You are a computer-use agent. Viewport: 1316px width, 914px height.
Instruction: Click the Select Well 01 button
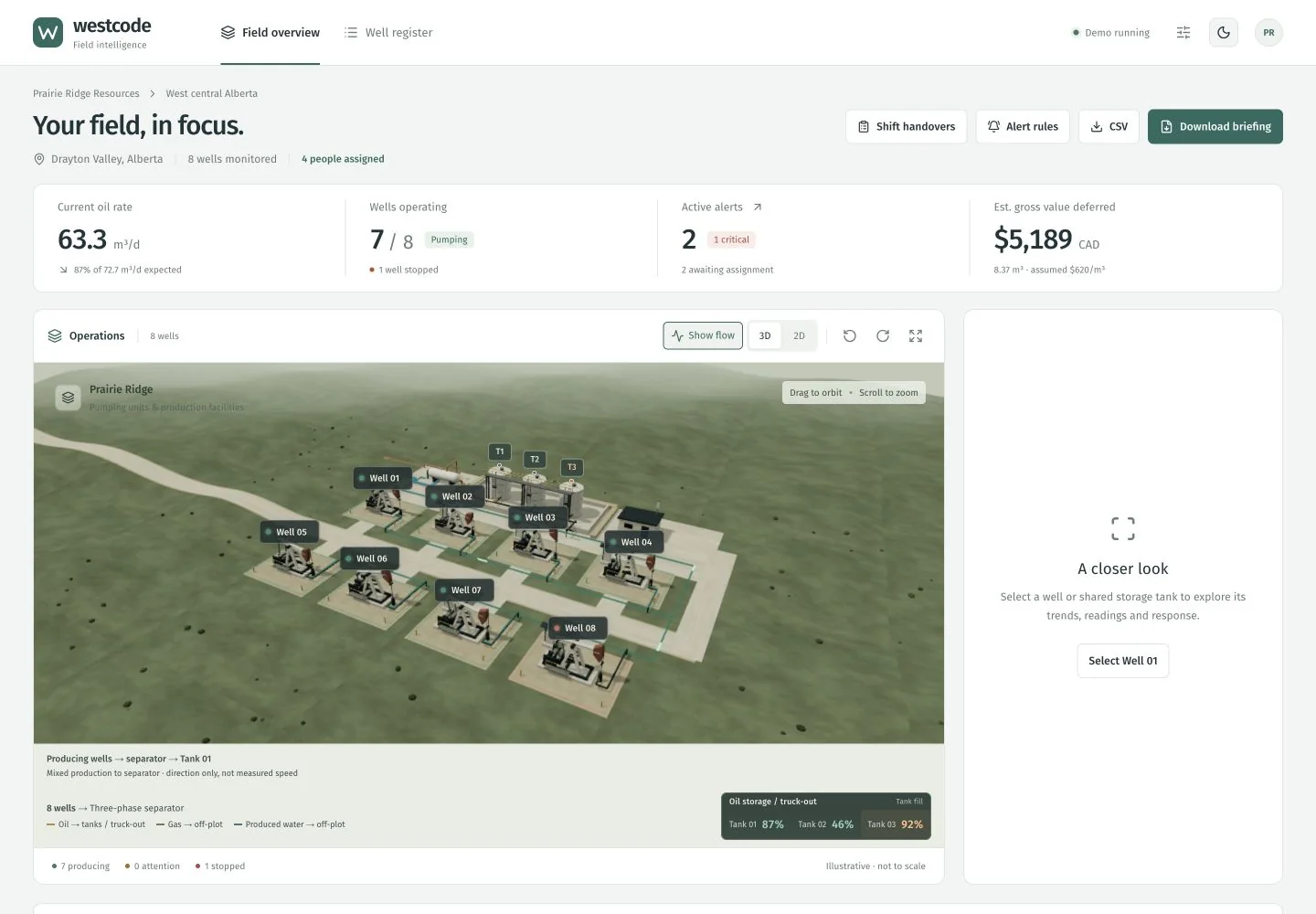1123,661
